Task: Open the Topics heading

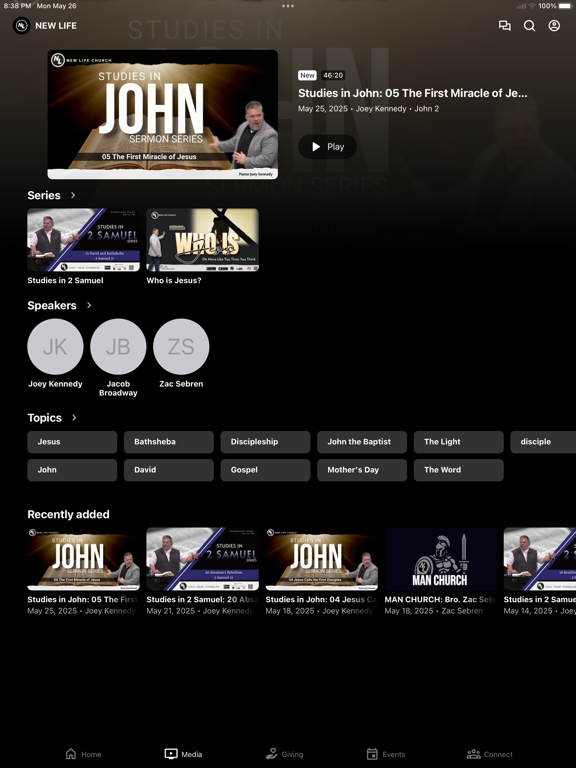Action: [x=45, y=417]
